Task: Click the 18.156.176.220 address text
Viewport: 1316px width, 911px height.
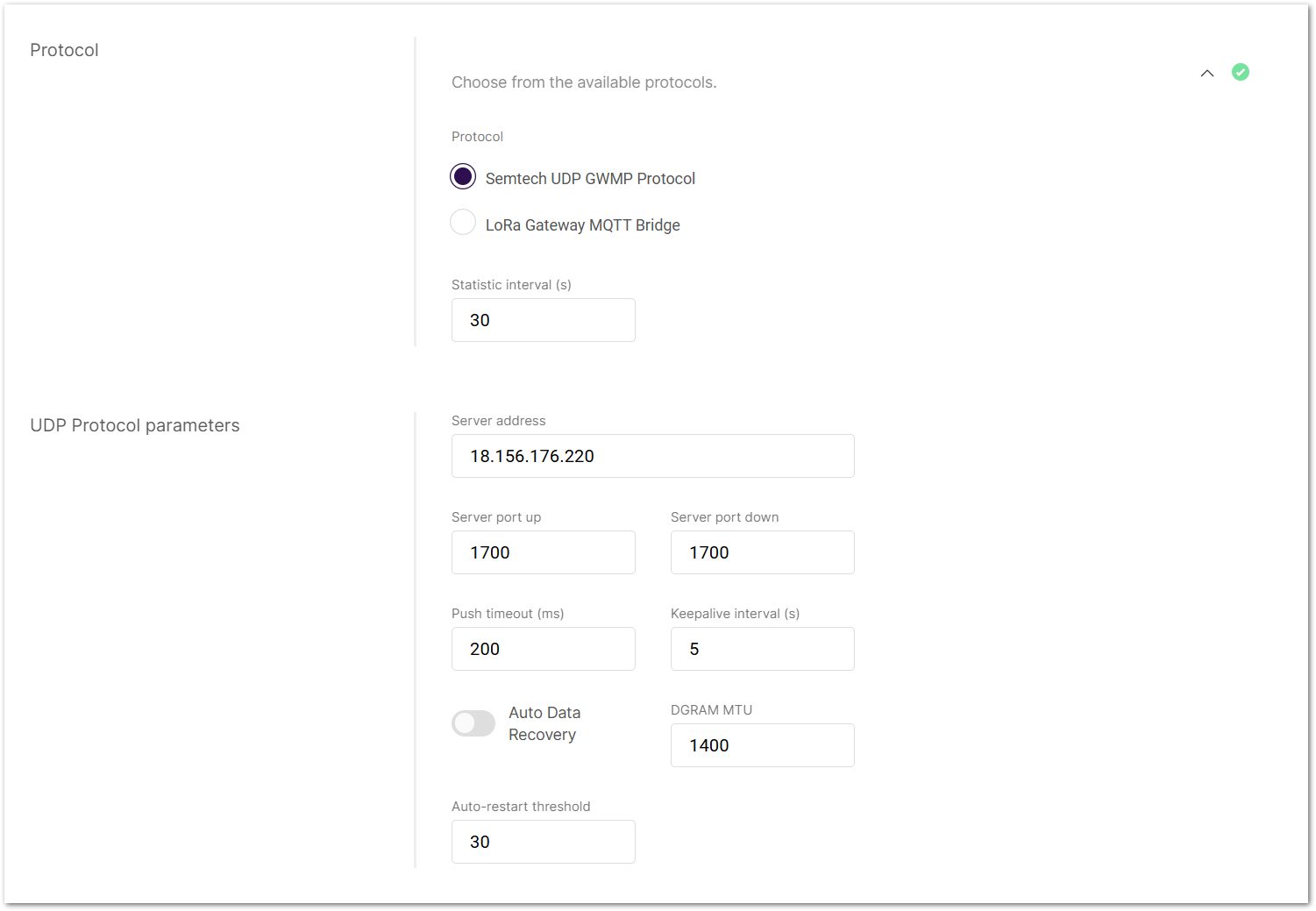Action: tap(531, 456)
